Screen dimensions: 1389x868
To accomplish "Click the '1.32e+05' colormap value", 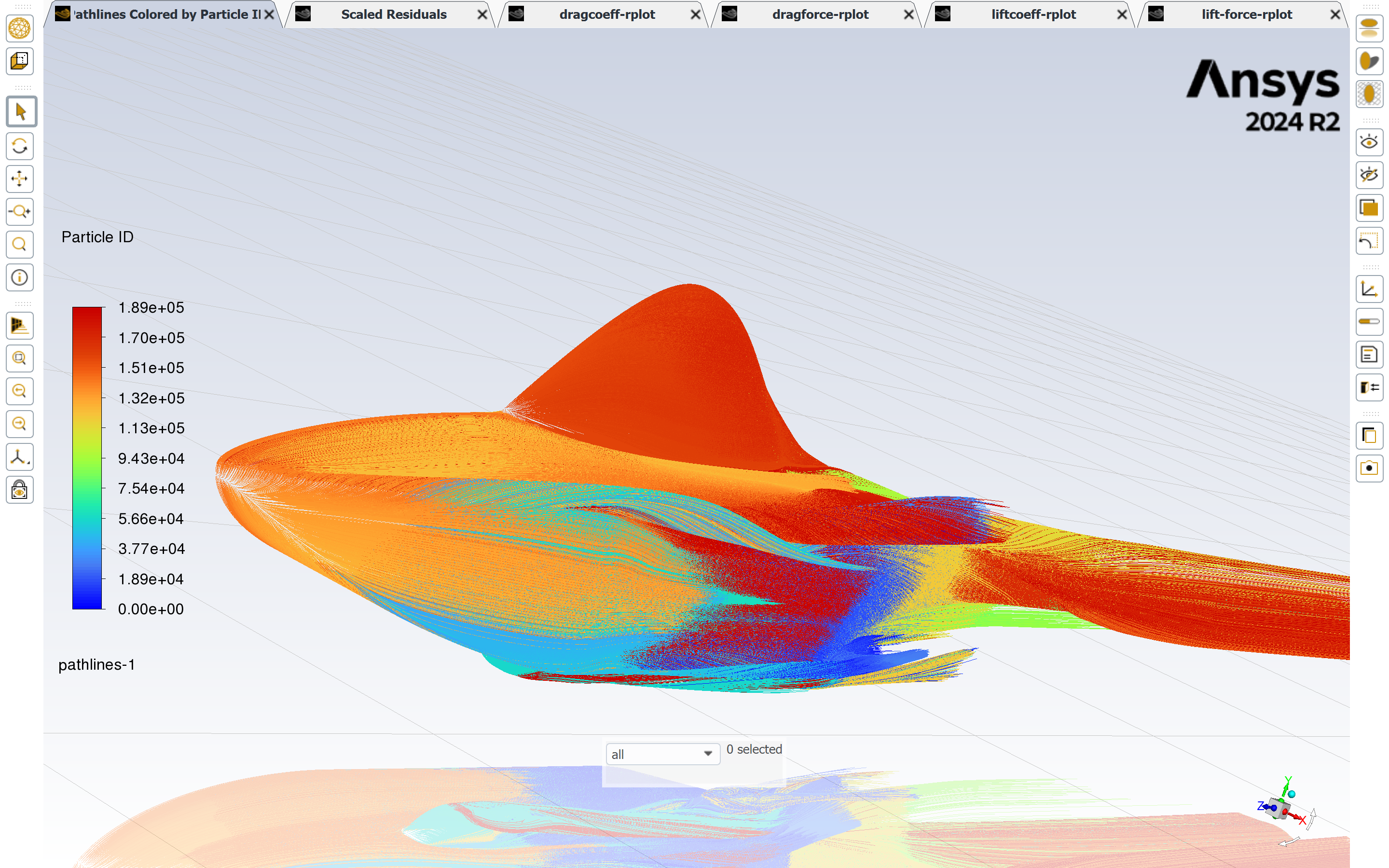I will point(151,398).
